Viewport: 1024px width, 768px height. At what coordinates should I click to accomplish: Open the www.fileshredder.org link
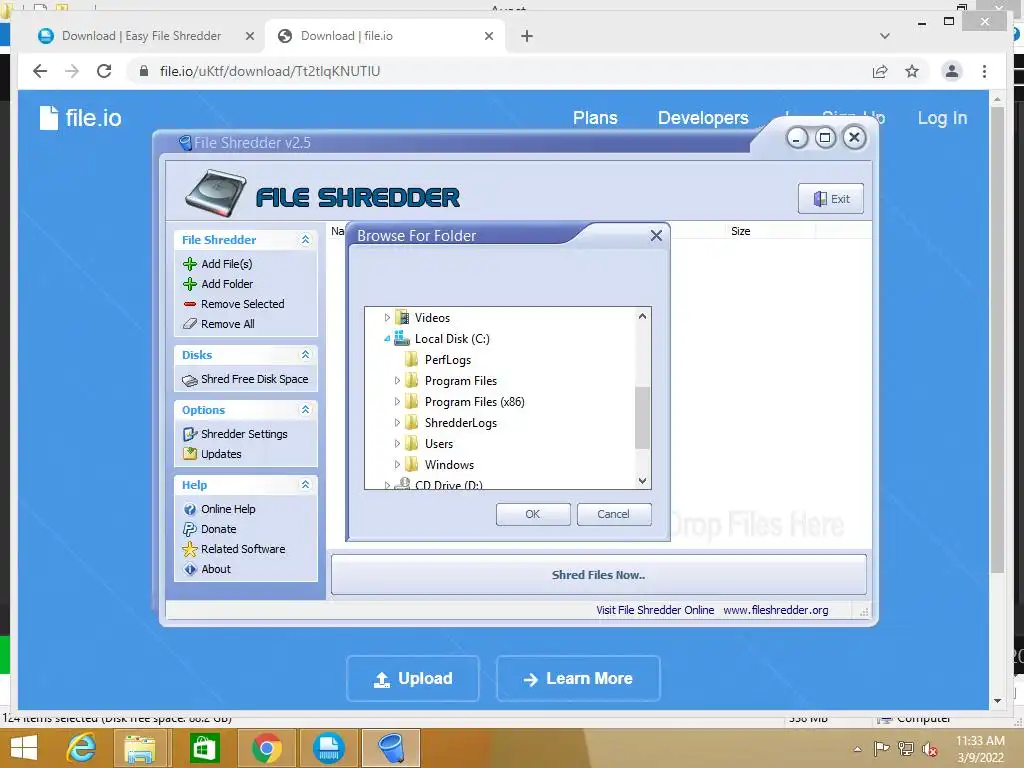775,610
